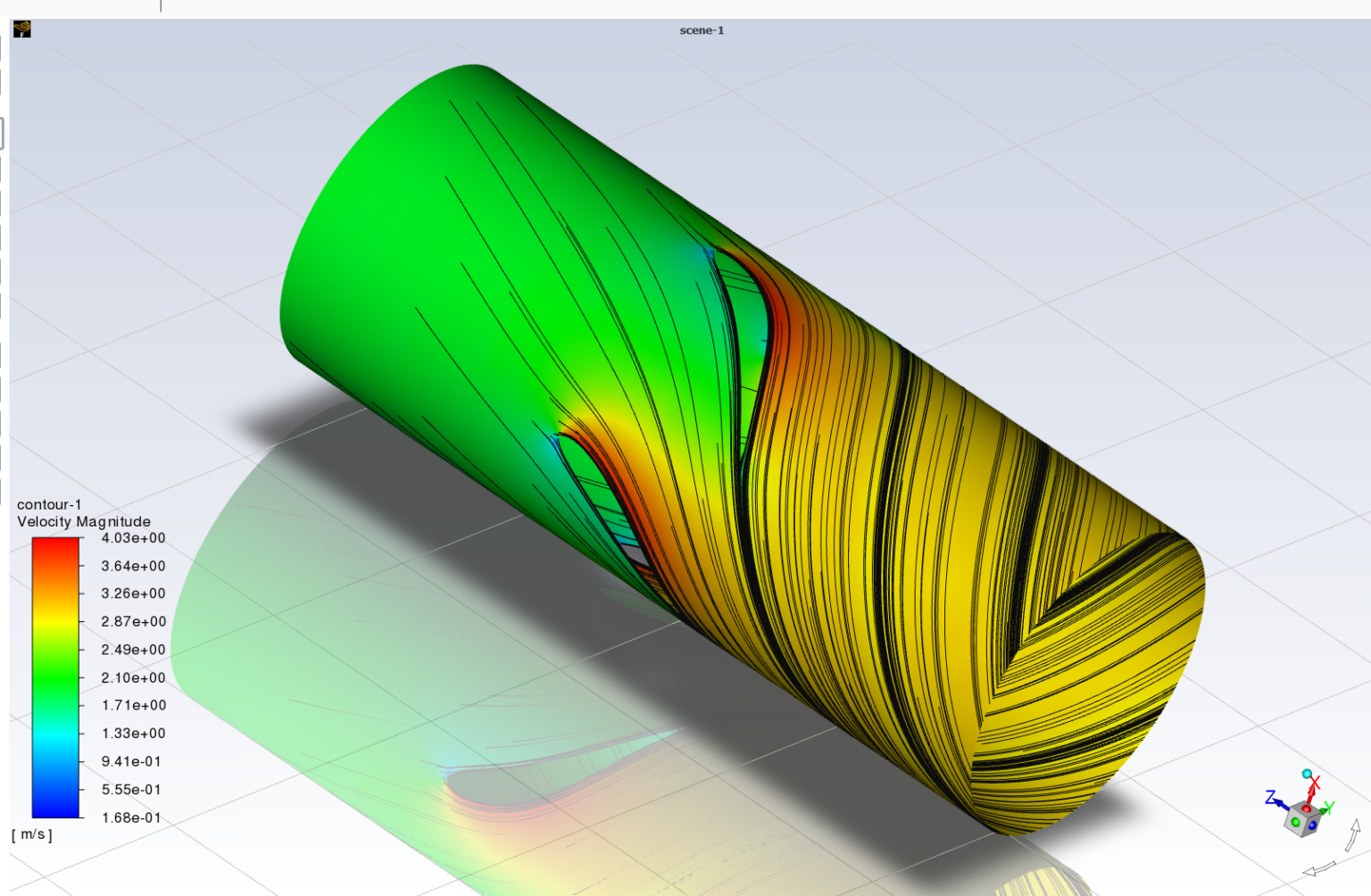Click the leftward curved rotate arrow
This screenshot has width=1371, height=896.
pos(1319,868)
